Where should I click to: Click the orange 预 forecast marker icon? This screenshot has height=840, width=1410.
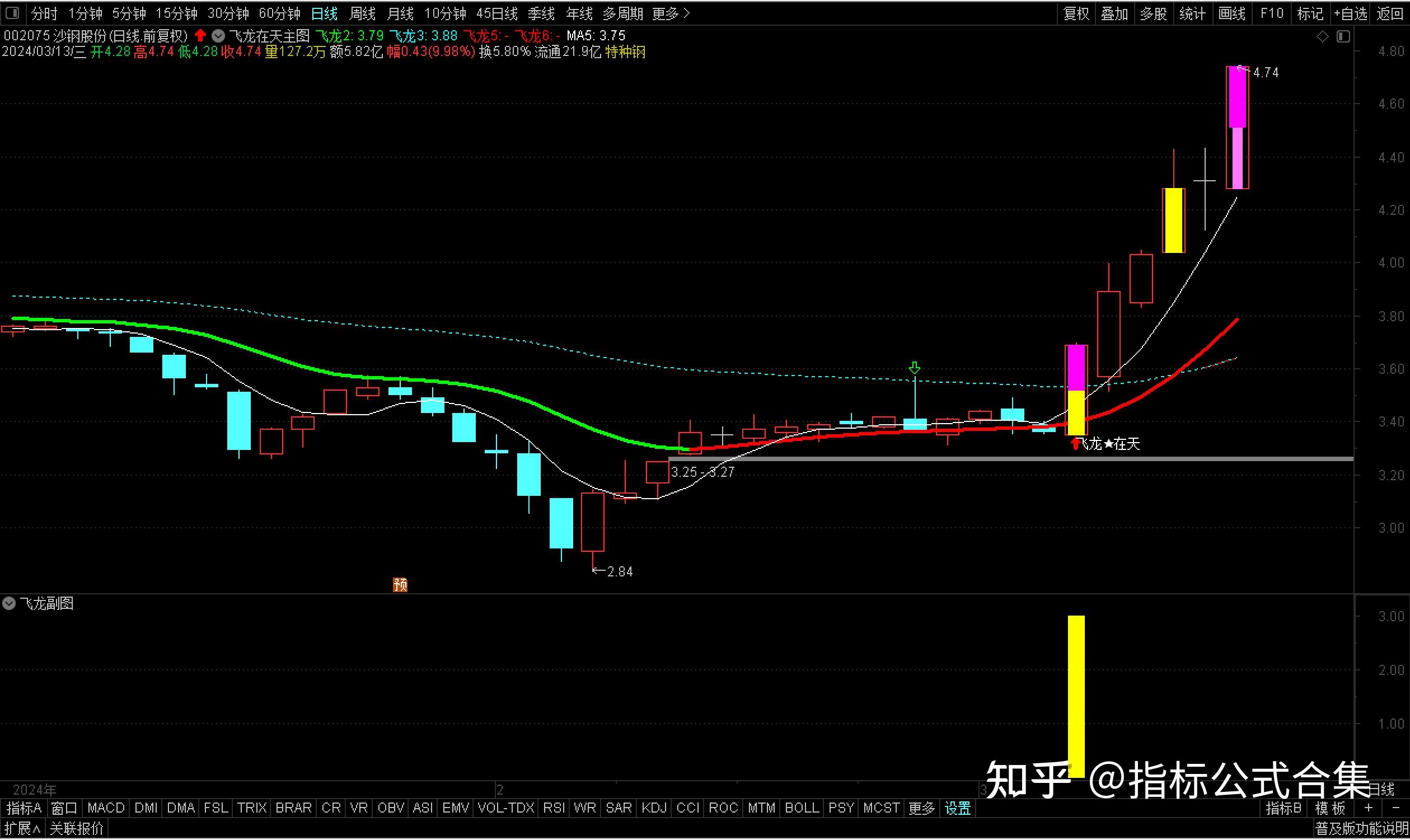[x=400, y=585]
